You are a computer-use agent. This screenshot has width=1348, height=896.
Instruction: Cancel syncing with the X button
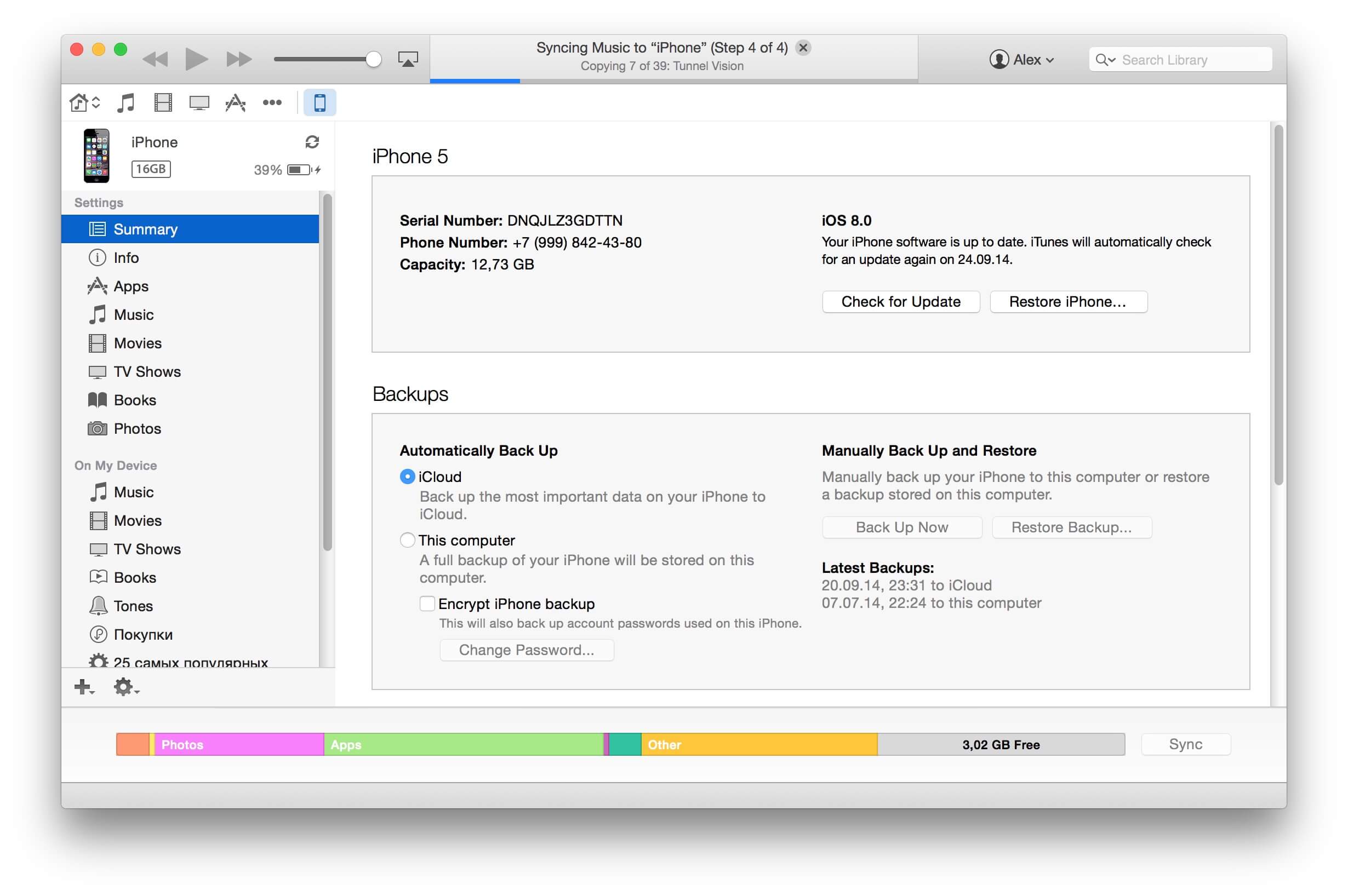click(x=803, y=48)
